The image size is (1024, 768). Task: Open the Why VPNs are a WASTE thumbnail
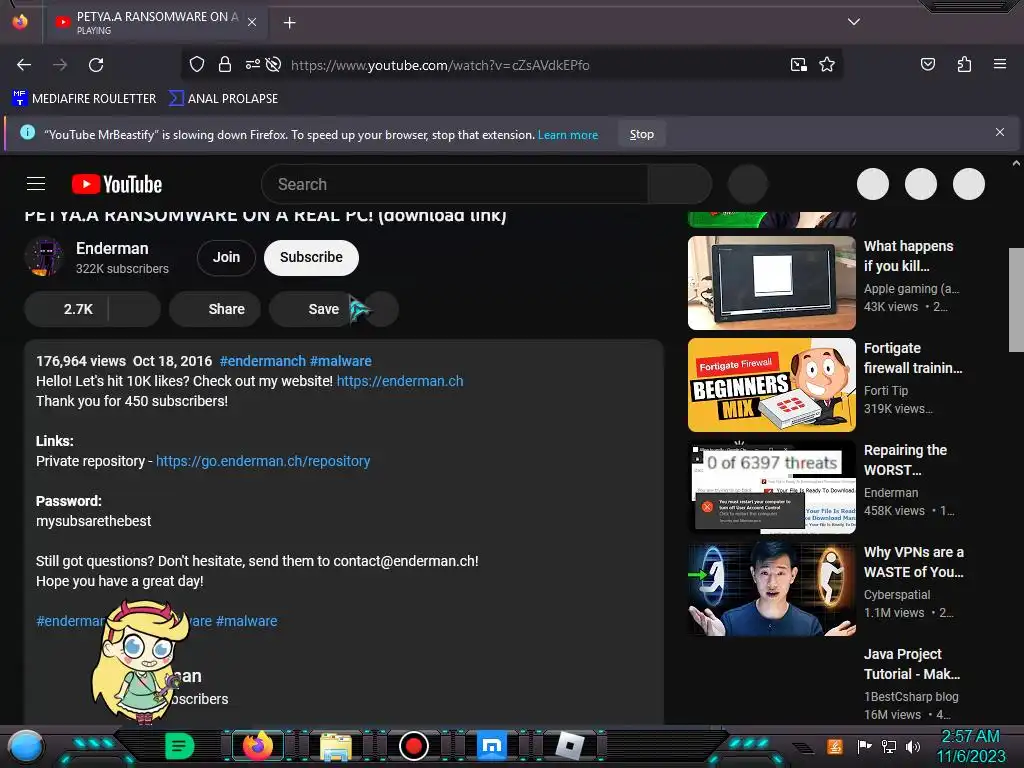click(x=772, y=588)
